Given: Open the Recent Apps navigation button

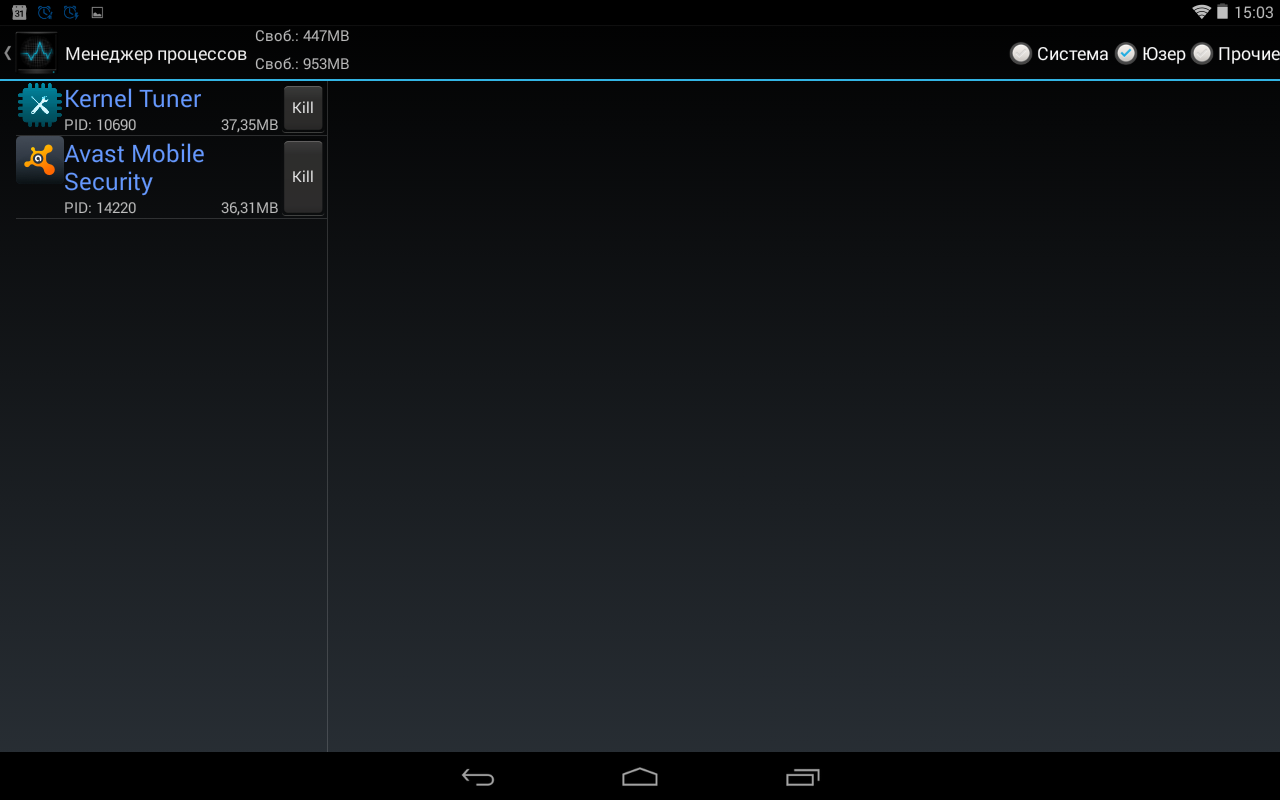Looking at the screenshot, I should (802, 777).
